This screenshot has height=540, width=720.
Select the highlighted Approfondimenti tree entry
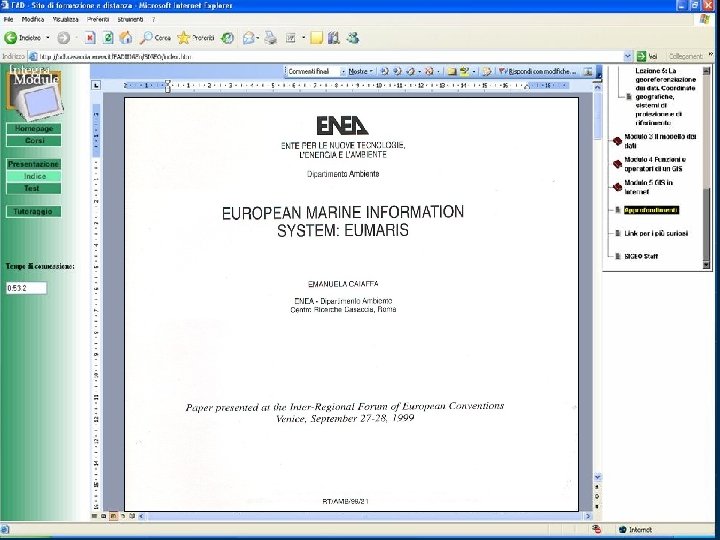[651, 210]
